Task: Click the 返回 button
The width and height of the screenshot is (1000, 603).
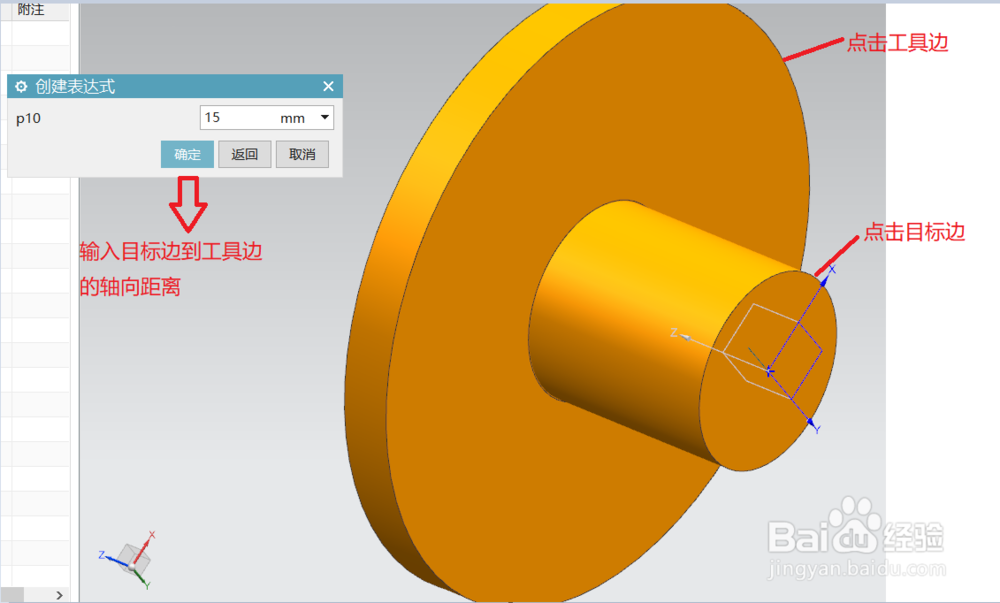Action: [x=244, y=154]
